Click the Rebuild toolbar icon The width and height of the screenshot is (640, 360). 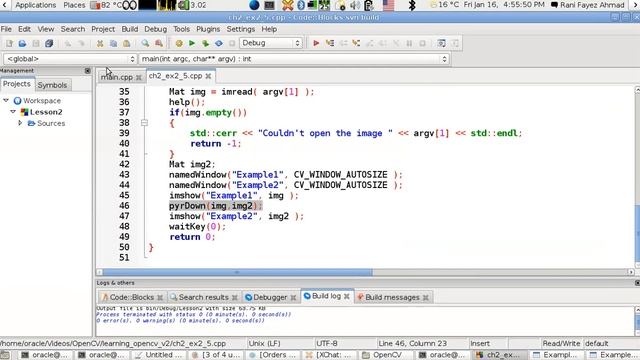pyautogui.click(x=219, y=43)
